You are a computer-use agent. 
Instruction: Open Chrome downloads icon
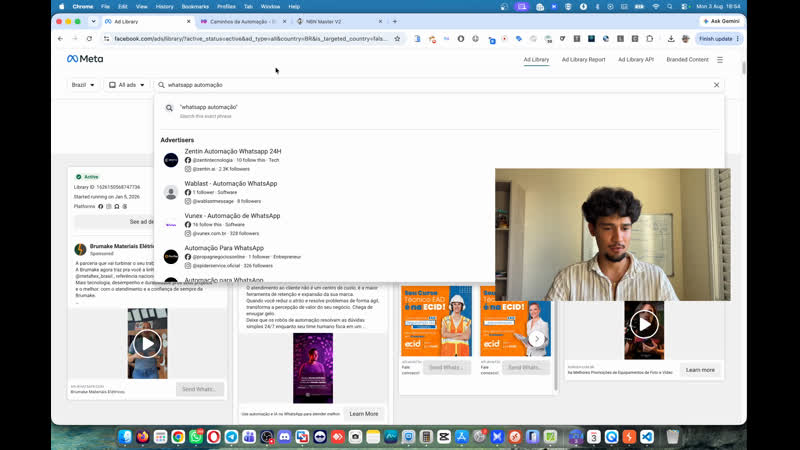point(671,39)
